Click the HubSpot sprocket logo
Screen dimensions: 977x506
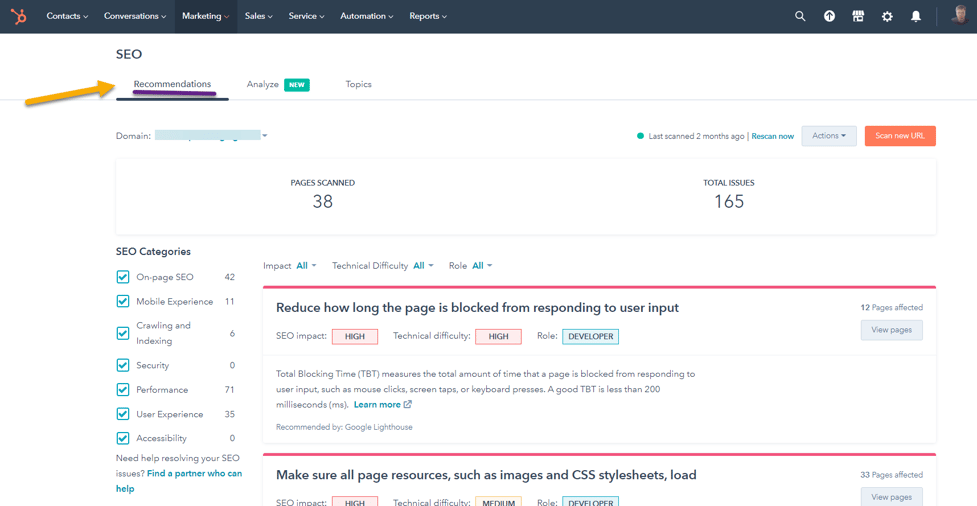coord(19,17)
